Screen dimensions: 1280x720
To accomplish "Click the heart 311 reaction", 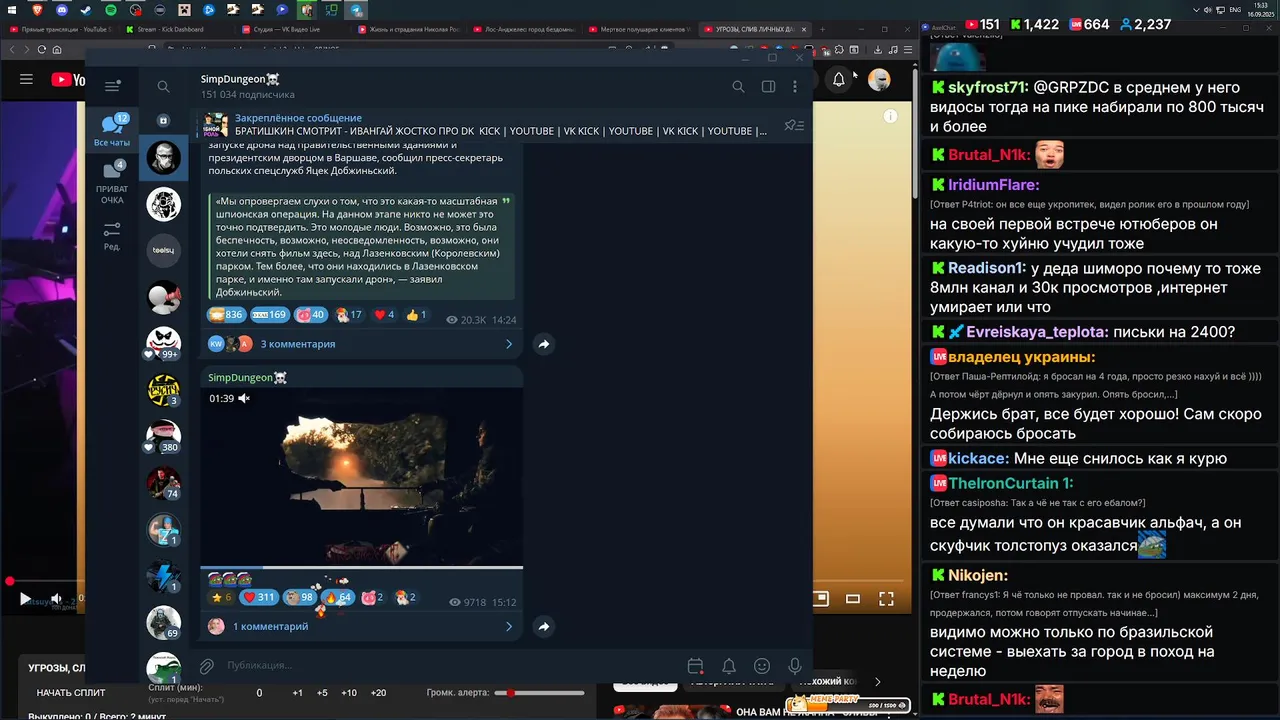I will coord(260,597).
